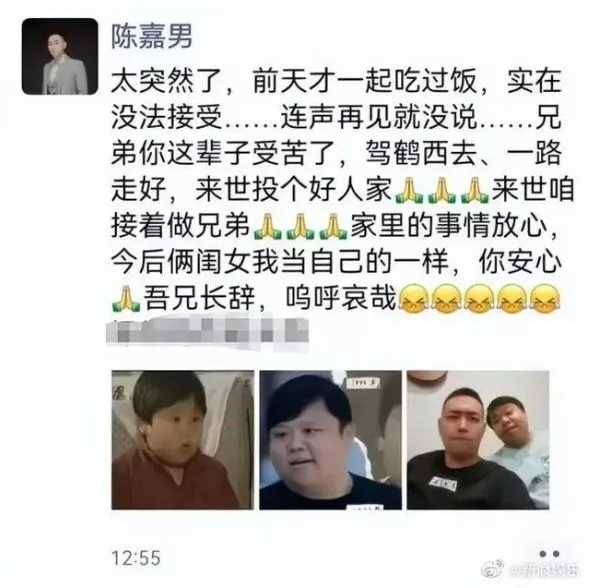Screen dimensions: 593x588
Task: Click the praying hands emoji before 吾兄长辞
Action: (126, 299)
